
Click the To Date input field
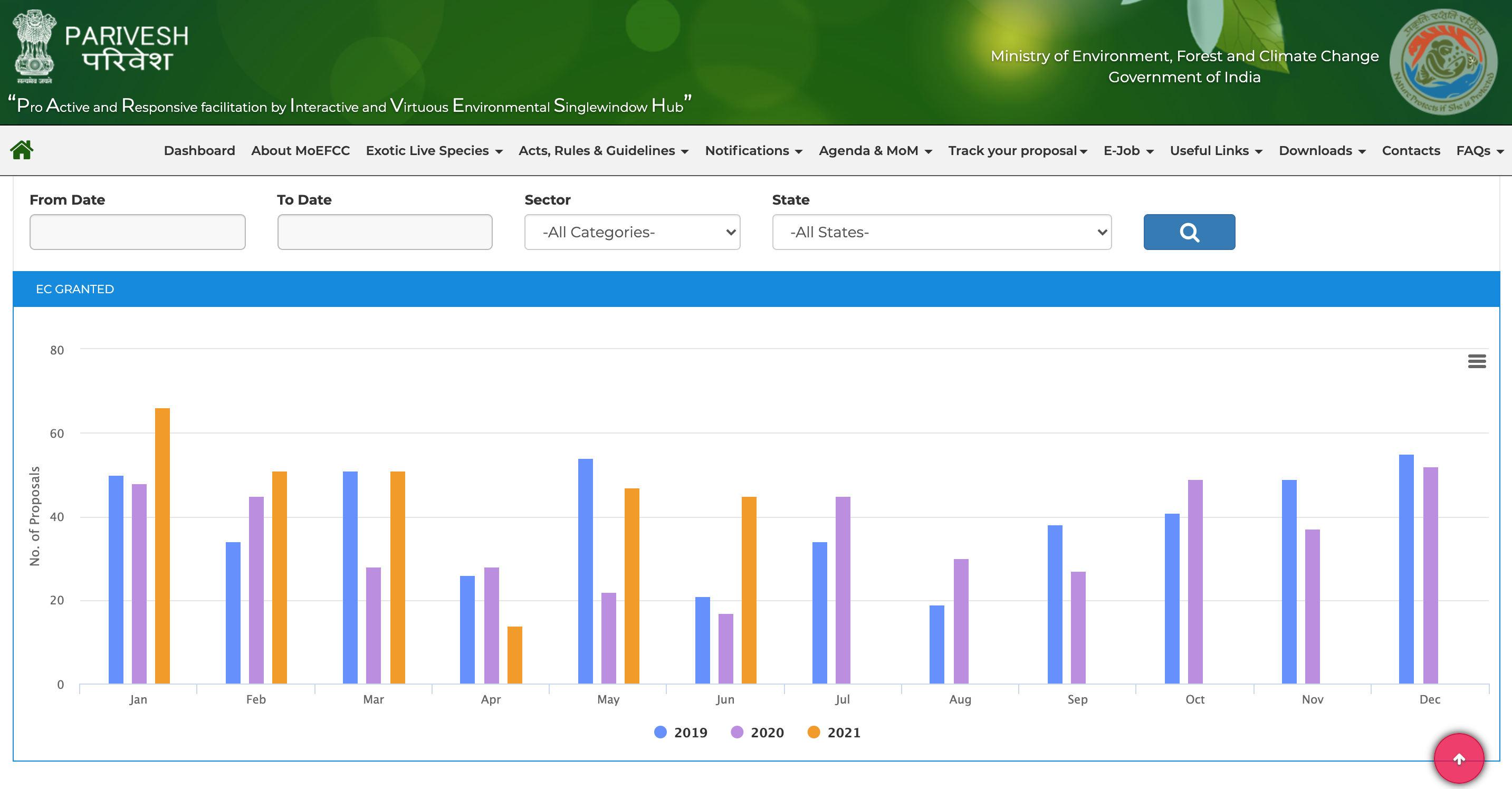click(385, 232)
